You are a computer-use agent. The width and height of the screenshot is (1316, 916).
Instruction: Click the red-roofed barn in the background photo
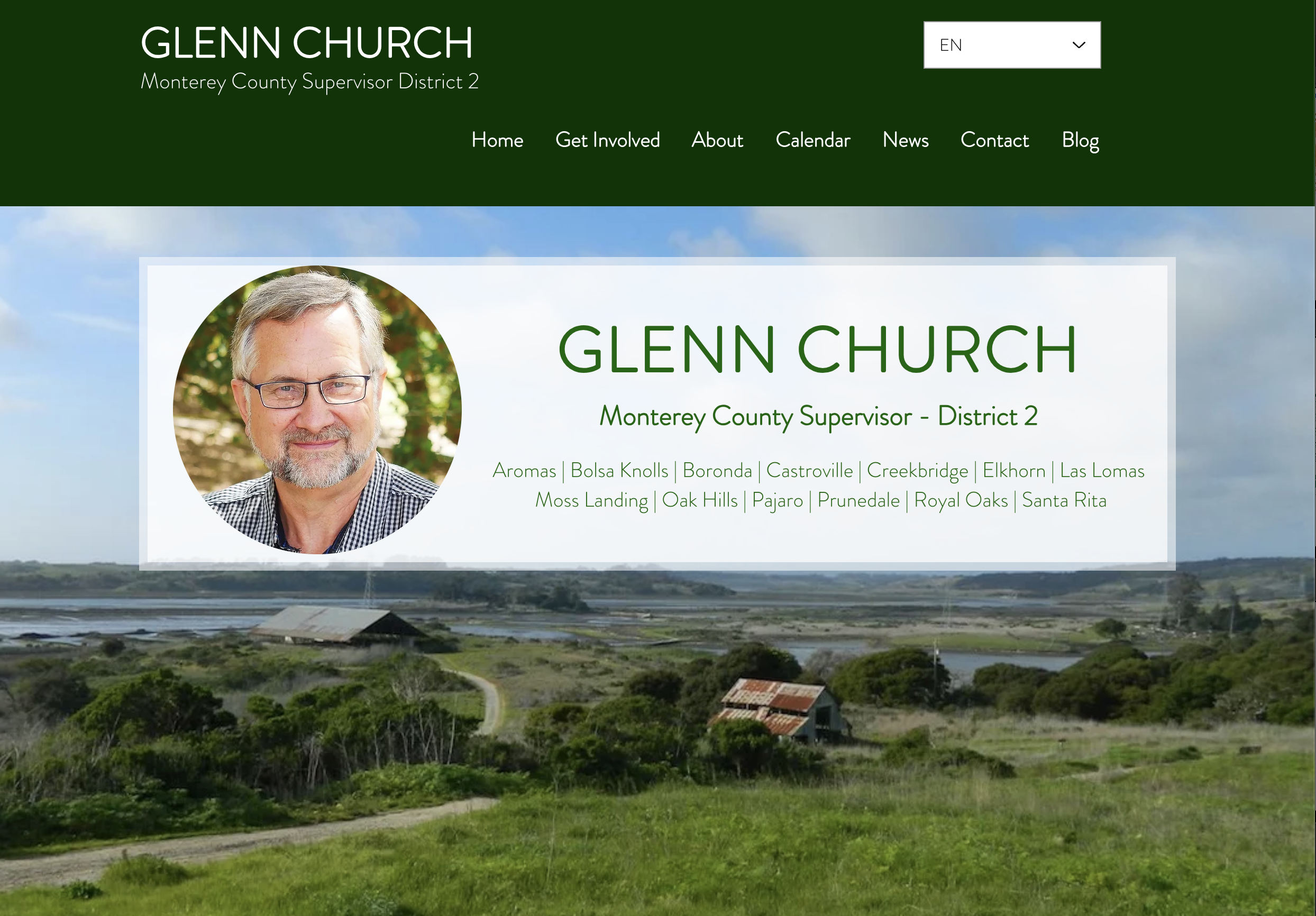[x=778, y=709]
